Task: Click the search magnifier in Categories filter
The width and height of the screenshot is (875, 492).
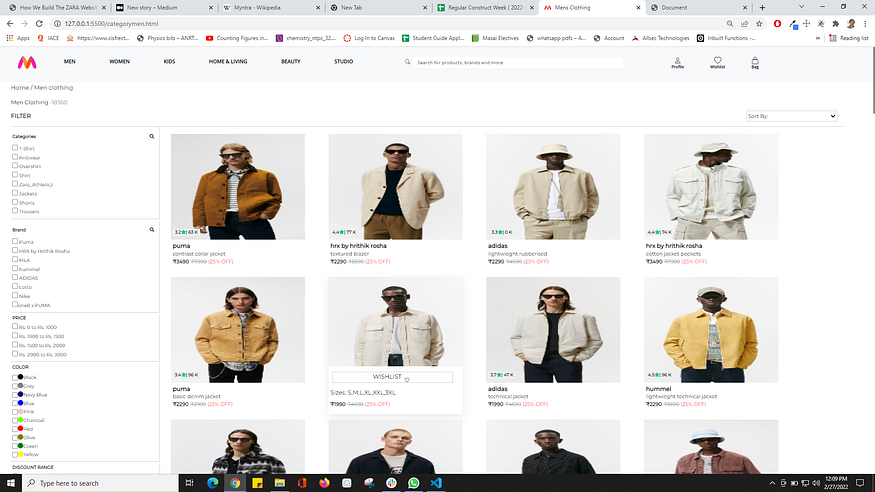Action: pyautogui.click(x=152, y=136)
